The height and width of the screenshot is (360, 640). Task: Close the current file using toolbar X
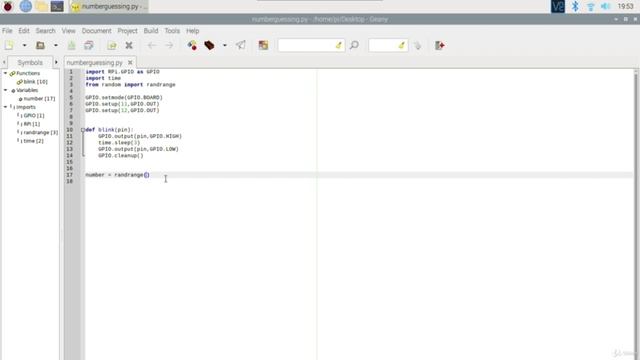click(129, 45)
